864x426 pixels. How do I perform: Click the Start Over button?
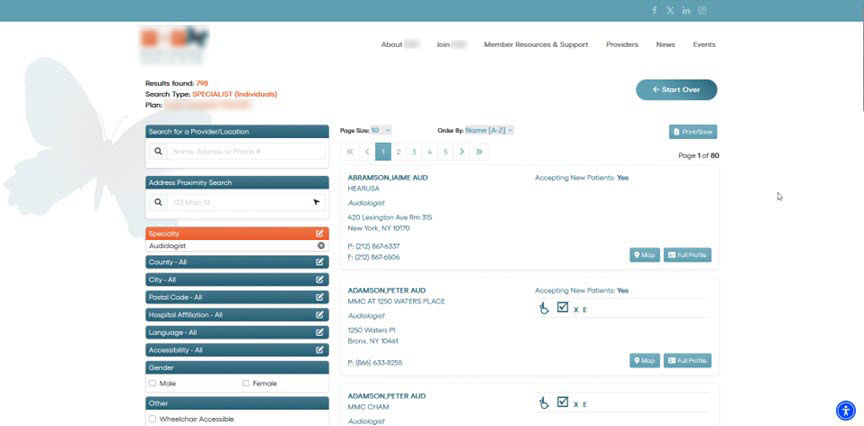676,89
